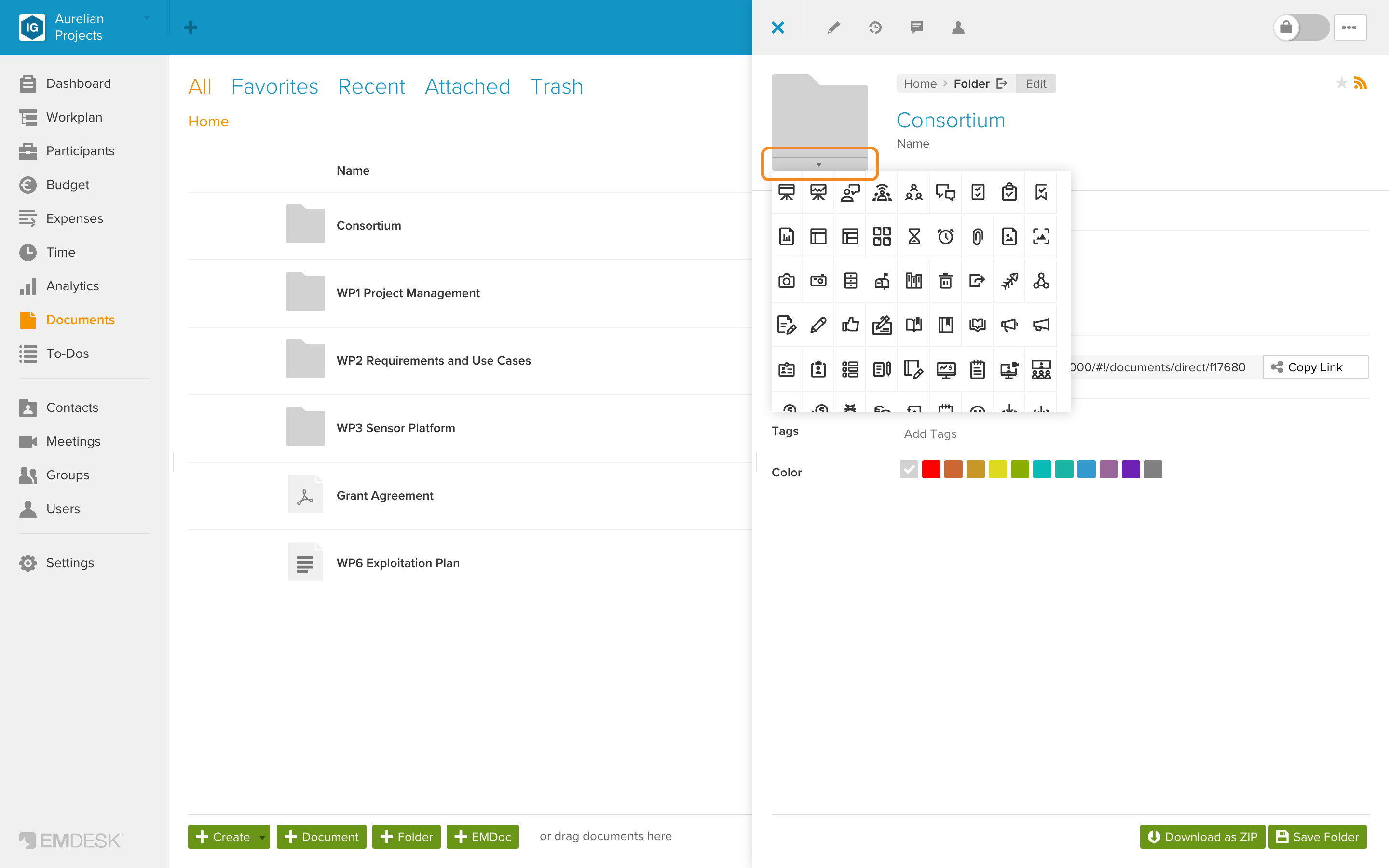Pick the four-squares grid icon in the picker
The image size is (1389, 868).
pos(882,236)
